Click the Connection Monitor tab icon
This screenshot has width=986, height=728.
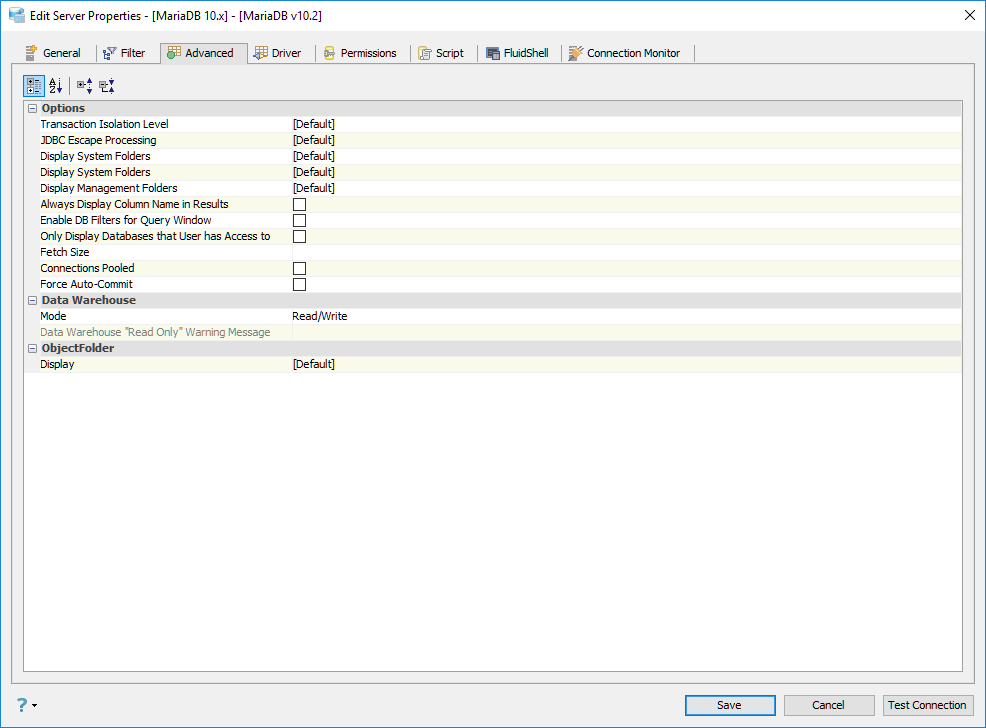click(575, 53)
